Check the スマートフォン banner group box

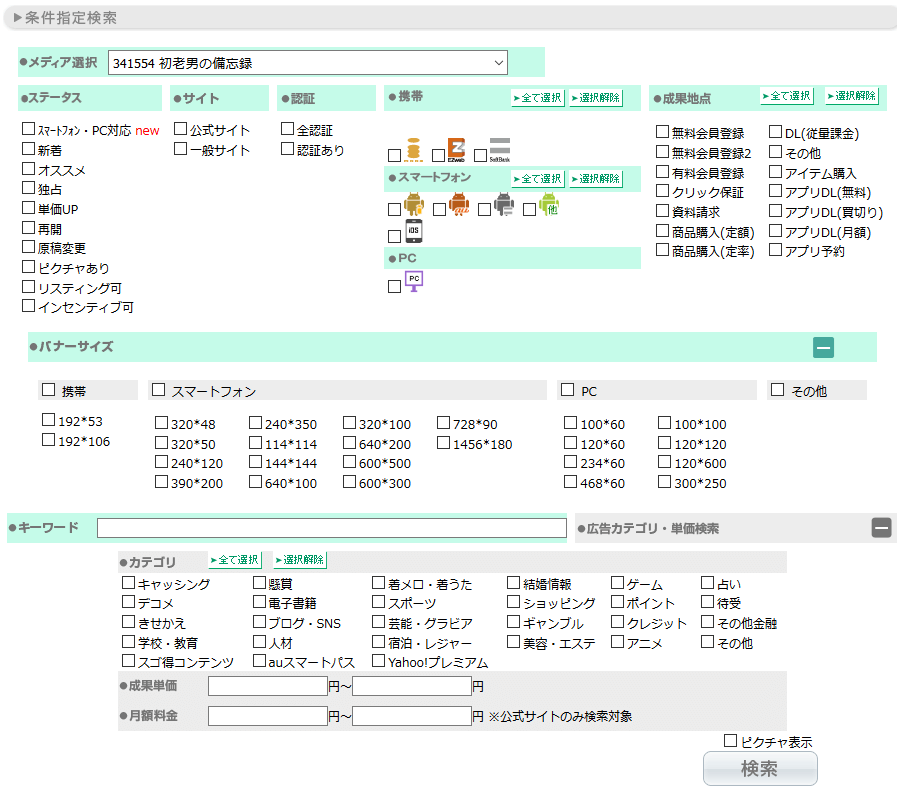(158, 390)
